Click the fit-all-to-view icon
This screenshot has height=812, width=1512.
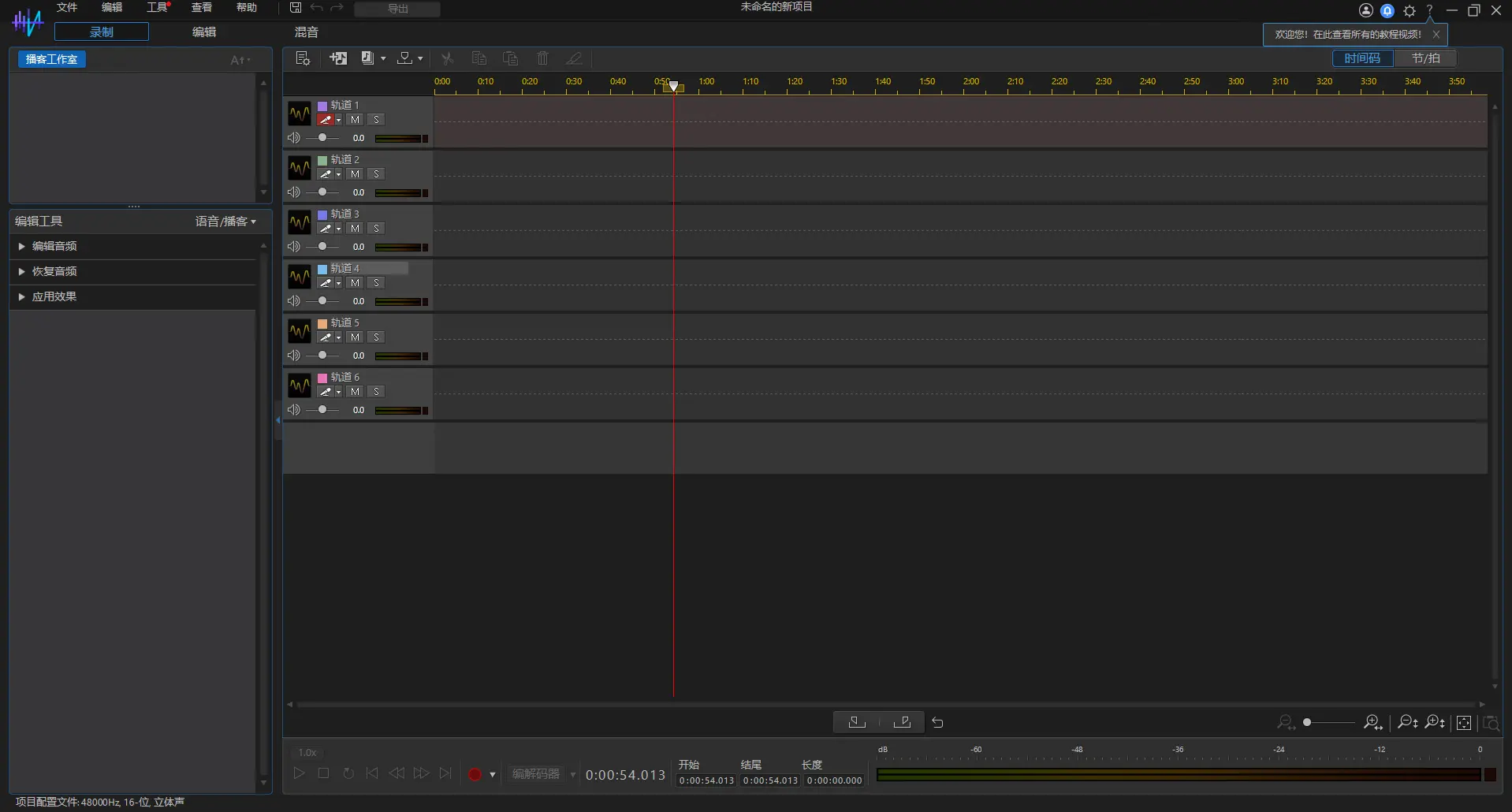click(x=1464, y=722)
